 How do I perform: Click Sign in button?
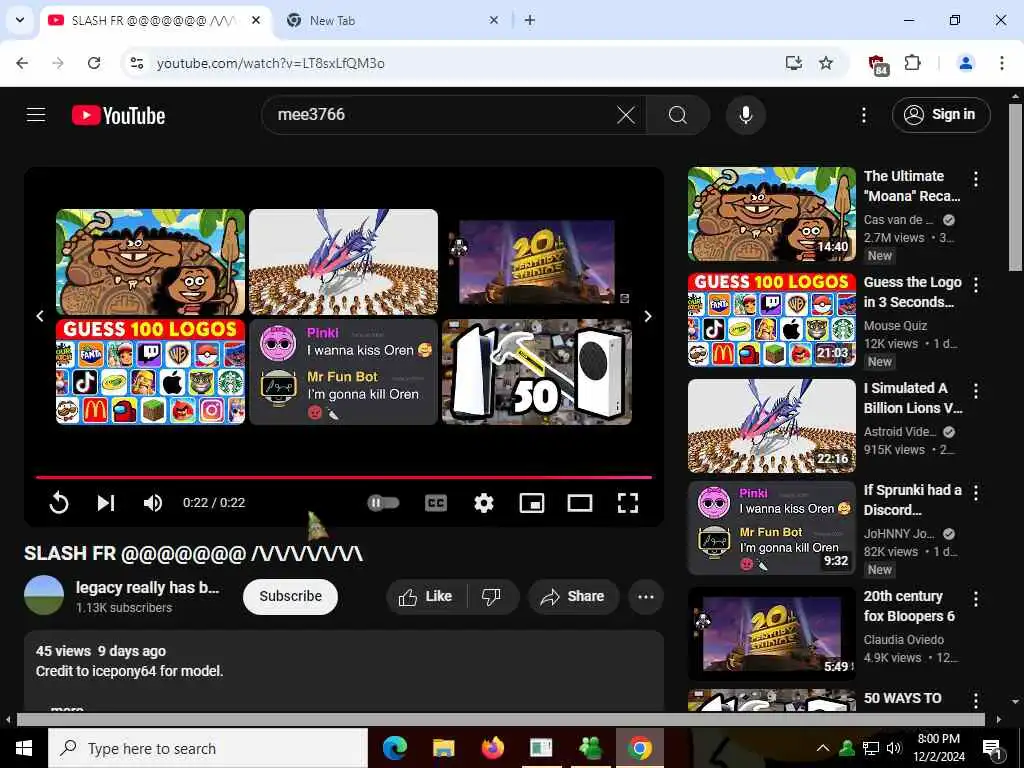pos(941,115)
